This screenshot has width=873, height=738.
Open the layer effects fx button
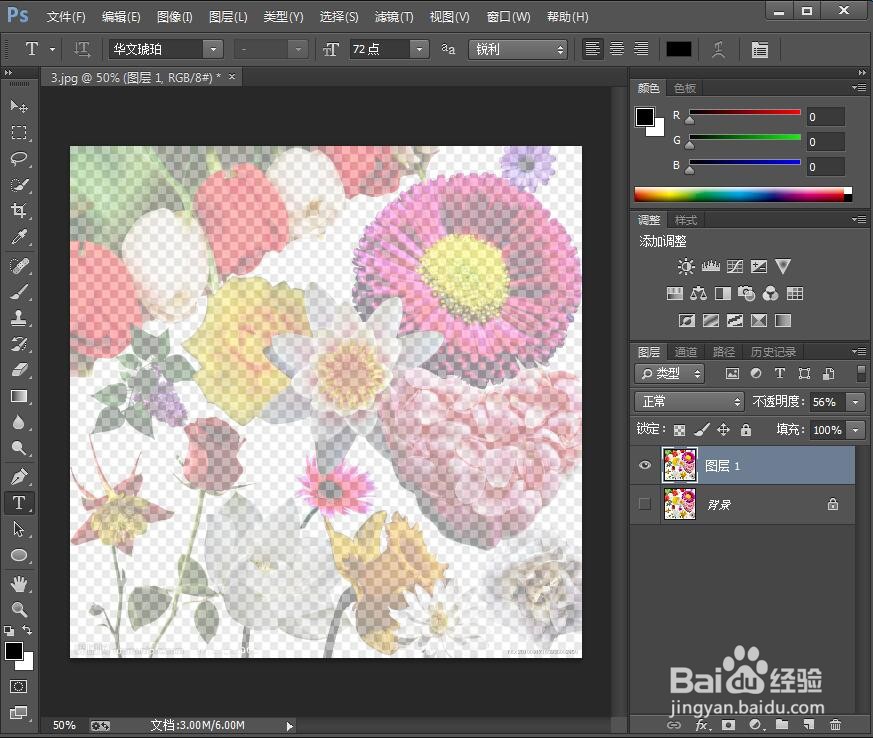(x=702, y=725)
